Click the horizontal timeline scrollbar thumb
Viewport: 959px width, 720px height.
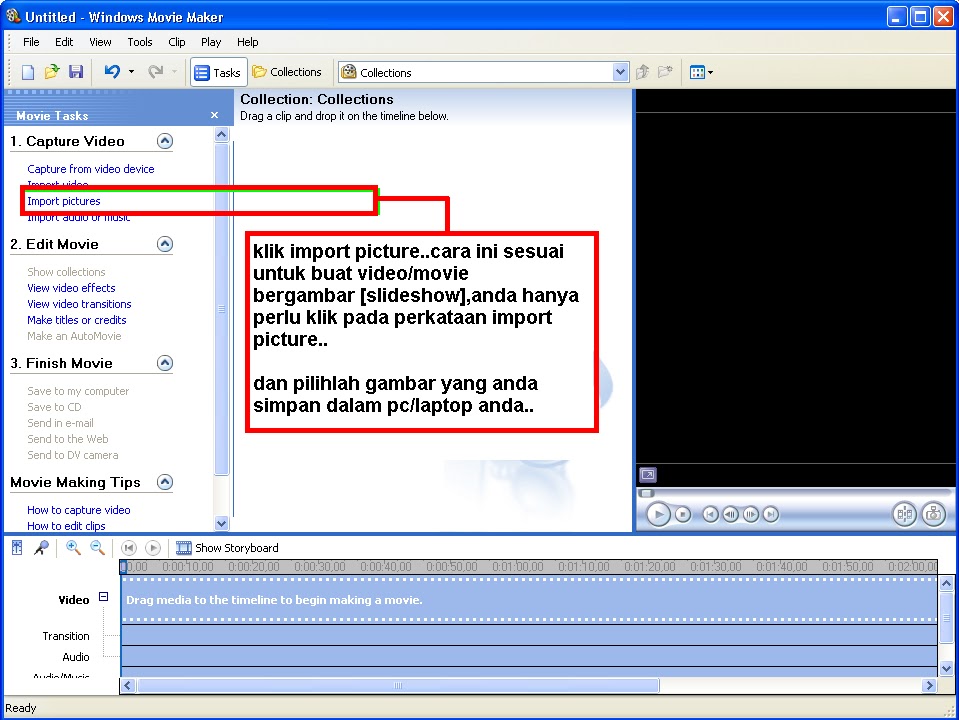(x=398, y=686)
